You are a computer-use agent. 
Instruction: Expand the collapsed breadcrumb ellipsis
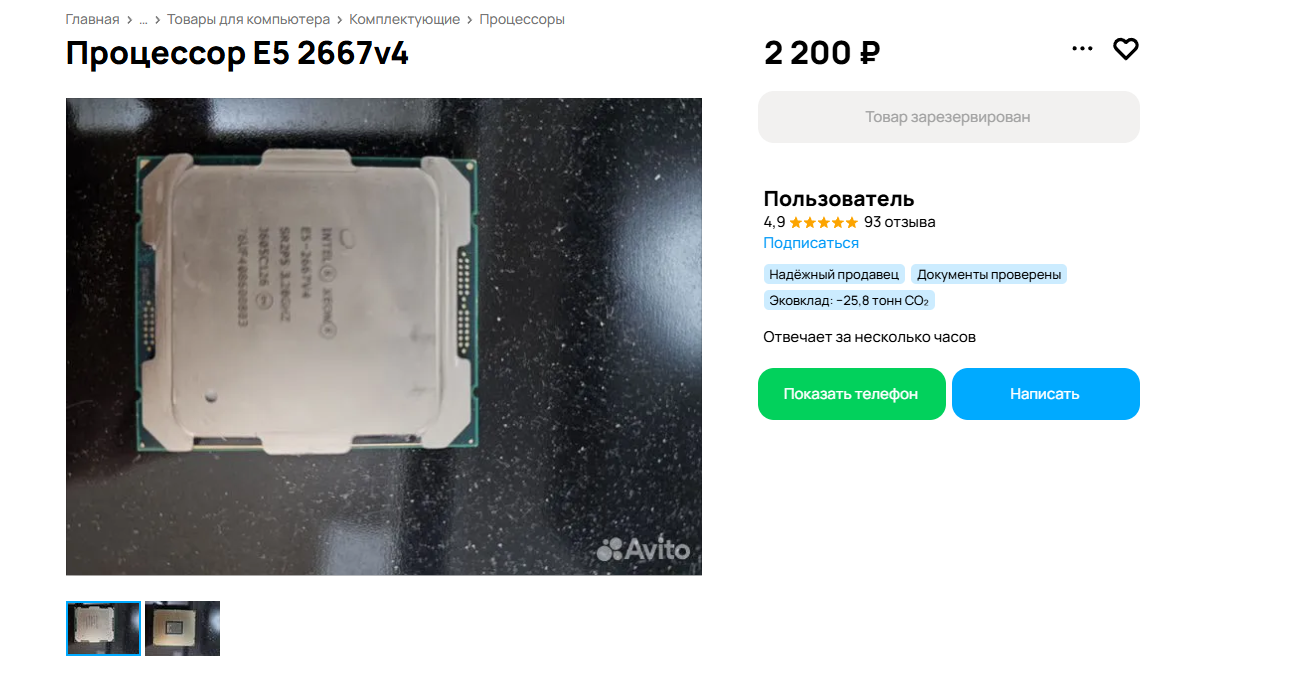pos(143,19)
